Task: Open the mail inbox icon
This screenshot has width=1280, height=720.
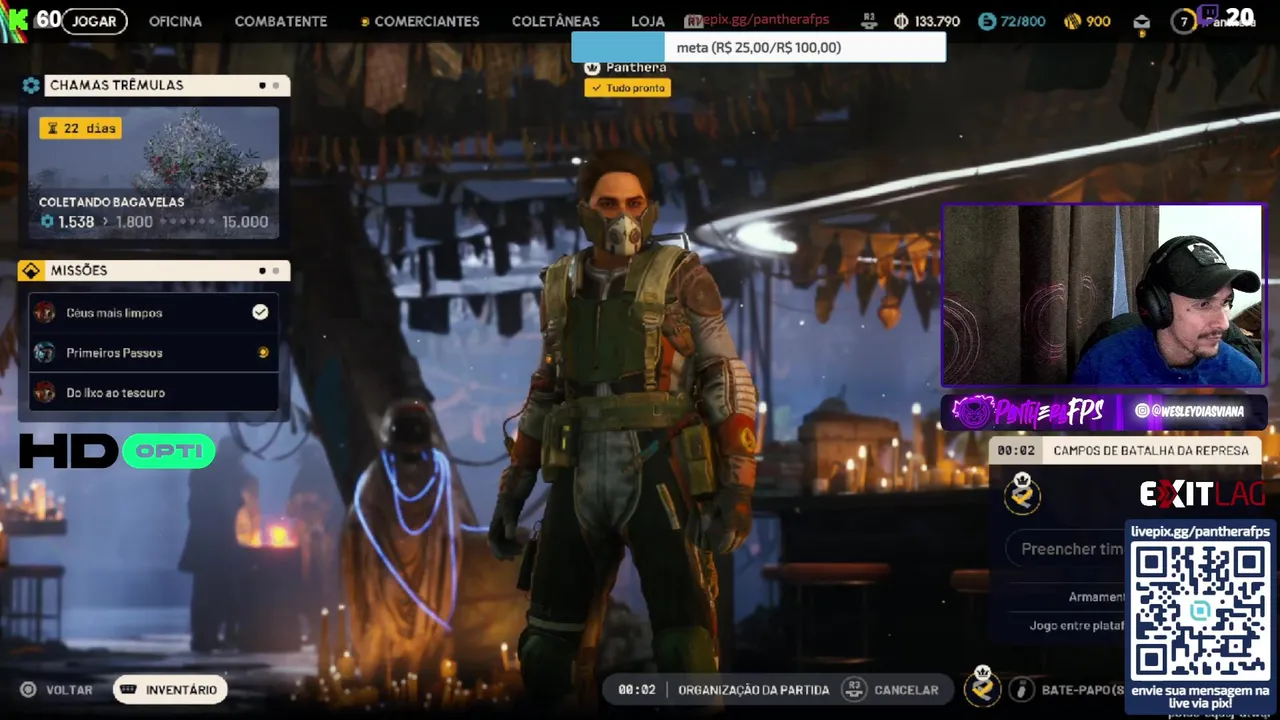Action: tap(1142, 22)
